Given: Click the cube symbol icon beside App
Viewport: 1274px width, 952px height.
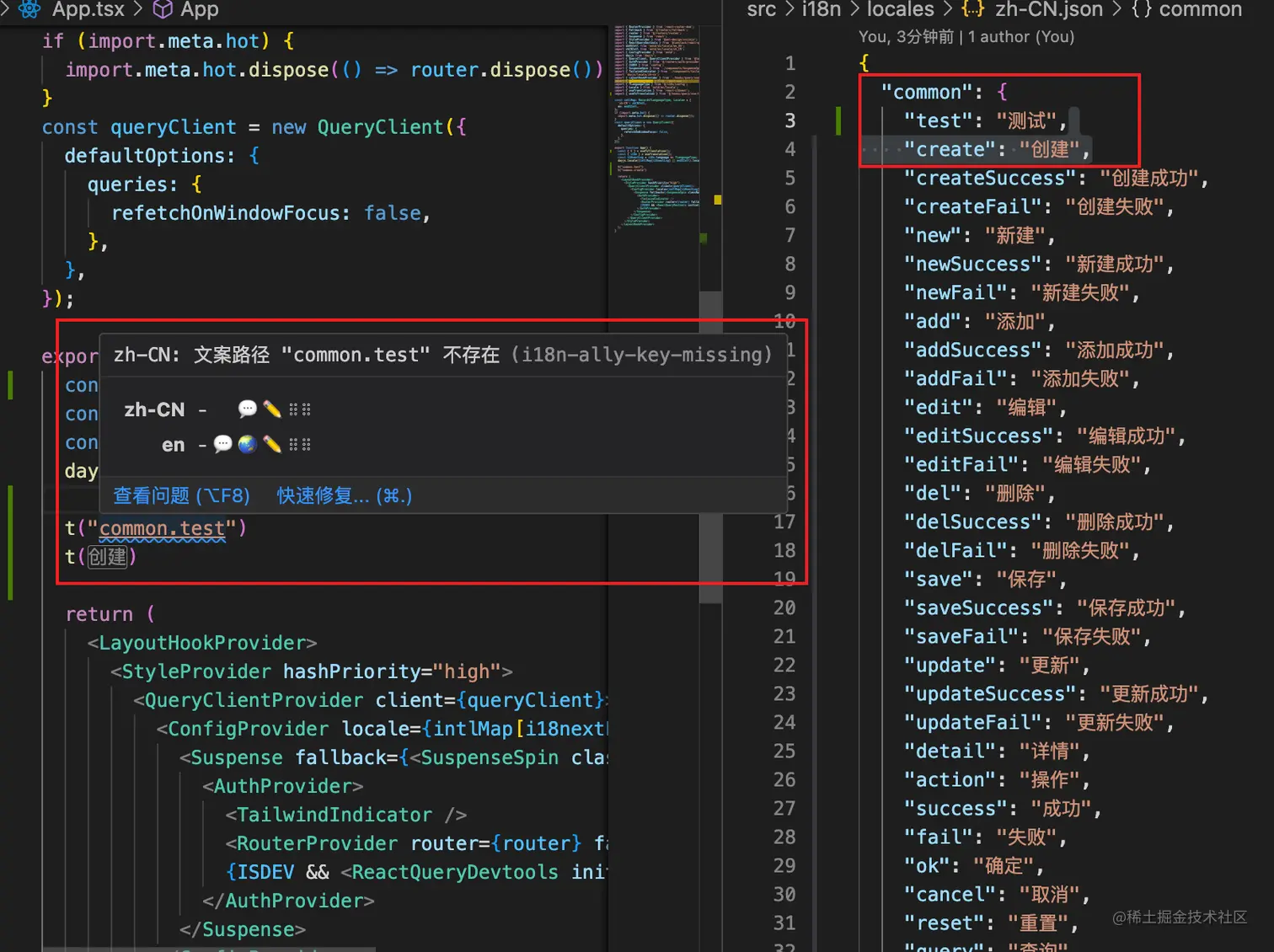Looking at the screenshot, I should click(x=163, y=9).
